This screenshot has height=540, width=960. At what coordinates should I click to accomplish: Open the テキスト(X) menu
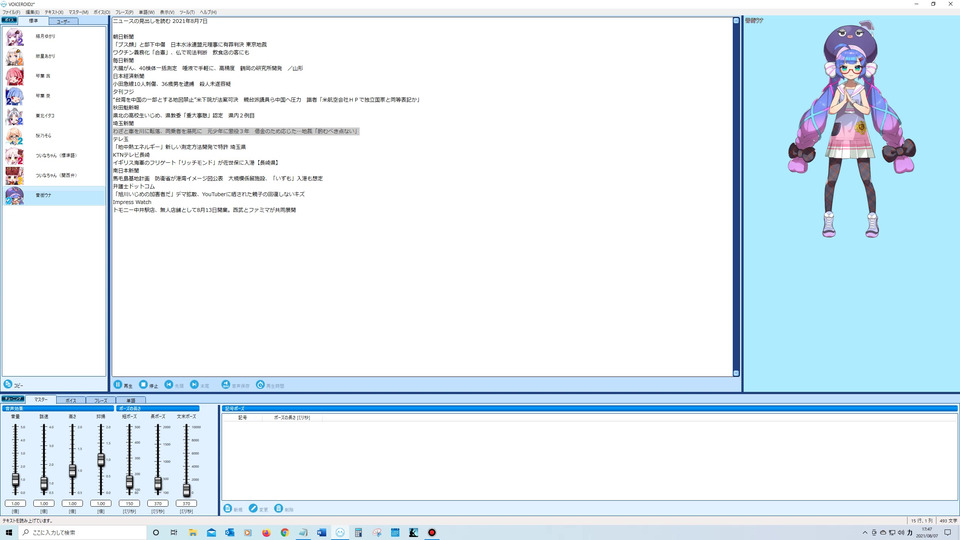[54, 12]
